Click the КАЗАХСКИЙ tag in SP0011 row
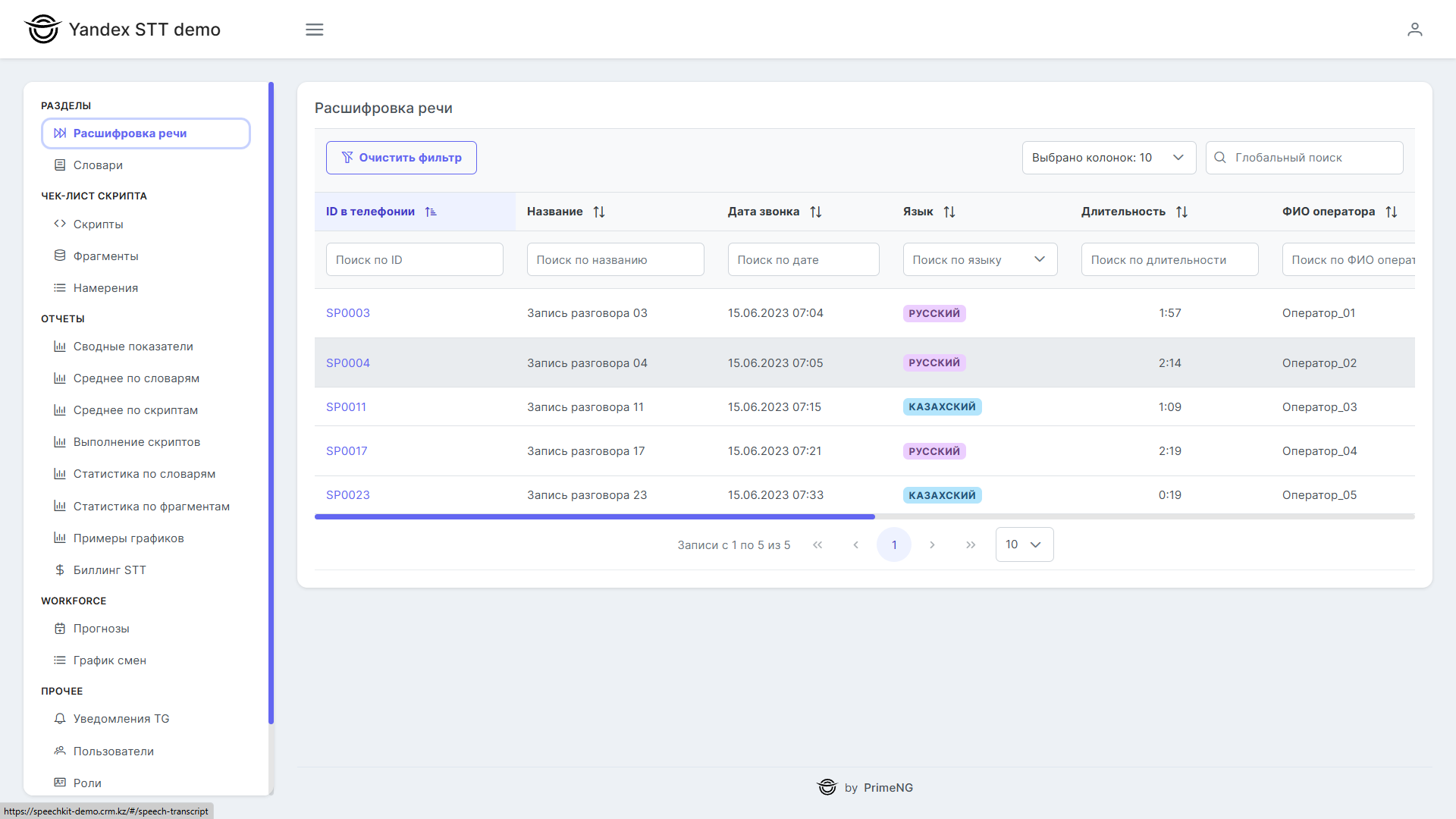The image size is (1456, 819). click(943, 407)
